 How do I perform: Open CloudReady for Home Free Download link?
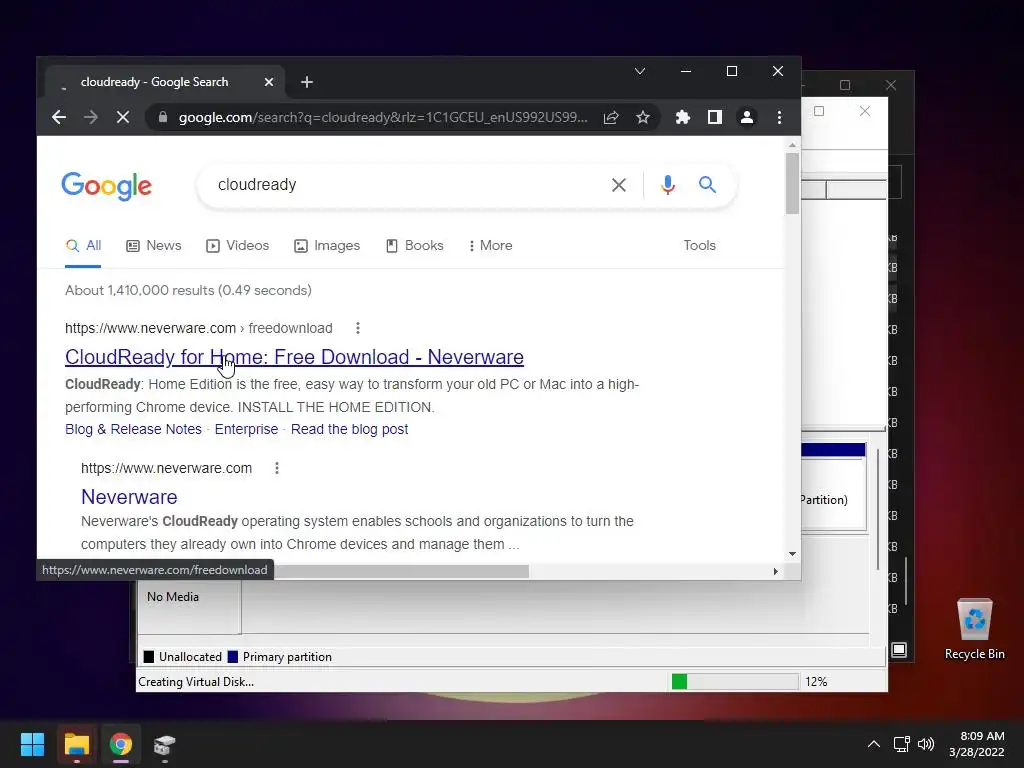pyautogui.click(x=295, y=357)
